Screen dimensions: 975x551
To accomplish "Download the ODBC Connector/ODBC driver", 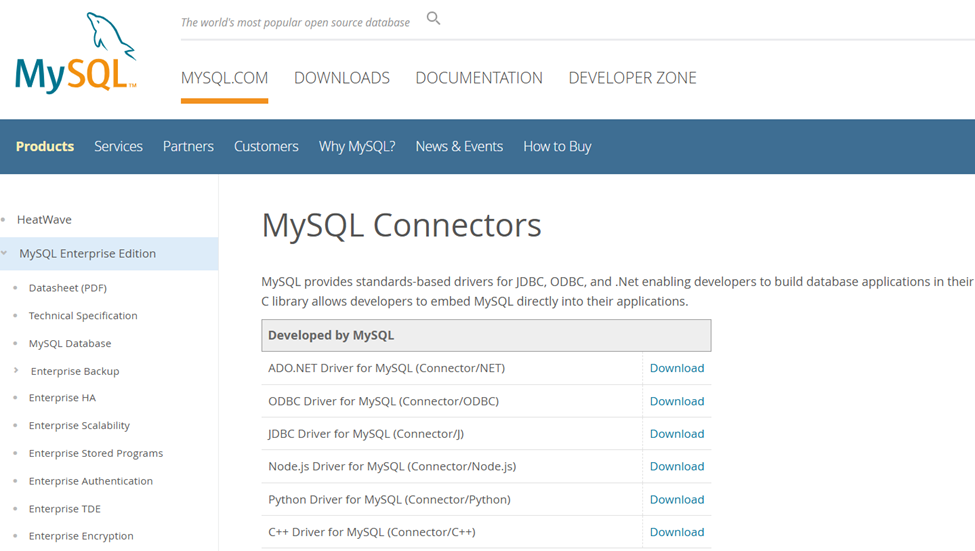I will (x=677, y=401).
